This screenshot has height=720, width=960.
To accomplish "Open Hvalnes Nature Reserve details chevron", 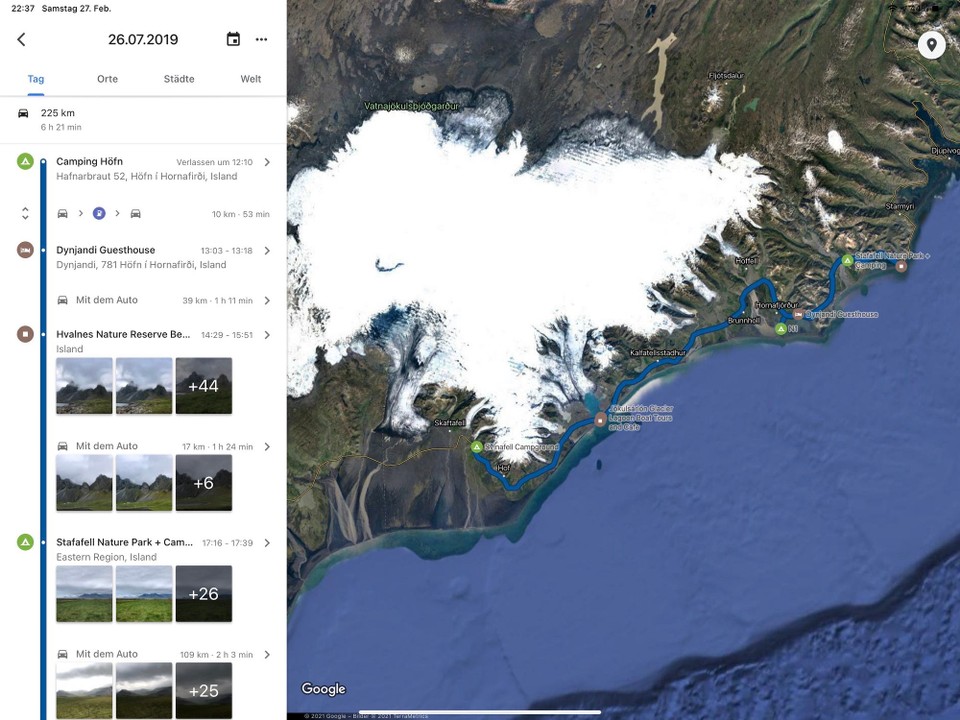I will pyautogui.click(x=267, y=335).
